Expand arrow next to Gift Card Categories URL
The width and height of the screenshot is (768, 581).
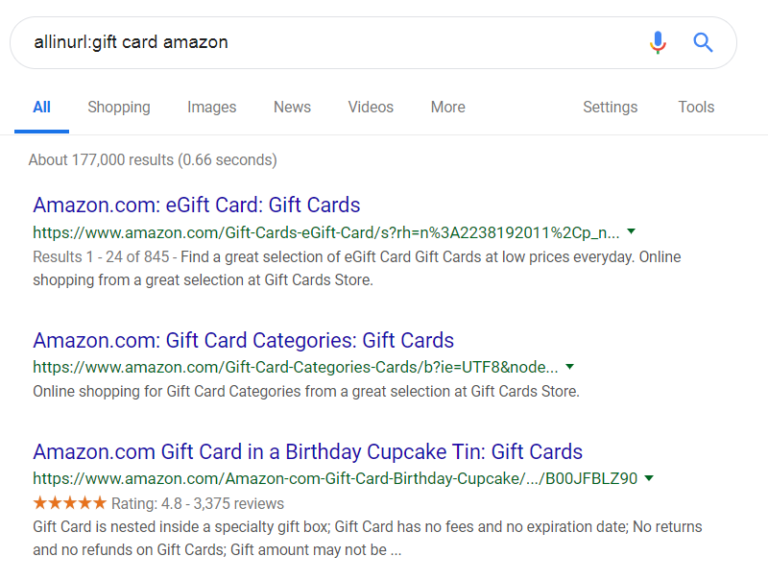[570, 366]
